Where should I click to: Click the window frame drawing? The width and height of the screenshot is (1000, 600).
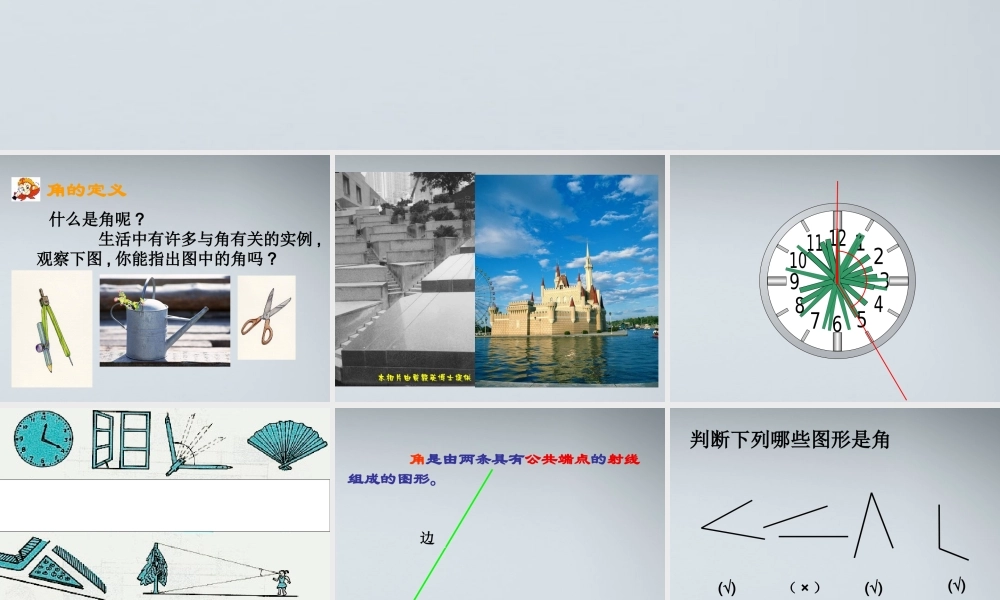(x=121, y=439)
